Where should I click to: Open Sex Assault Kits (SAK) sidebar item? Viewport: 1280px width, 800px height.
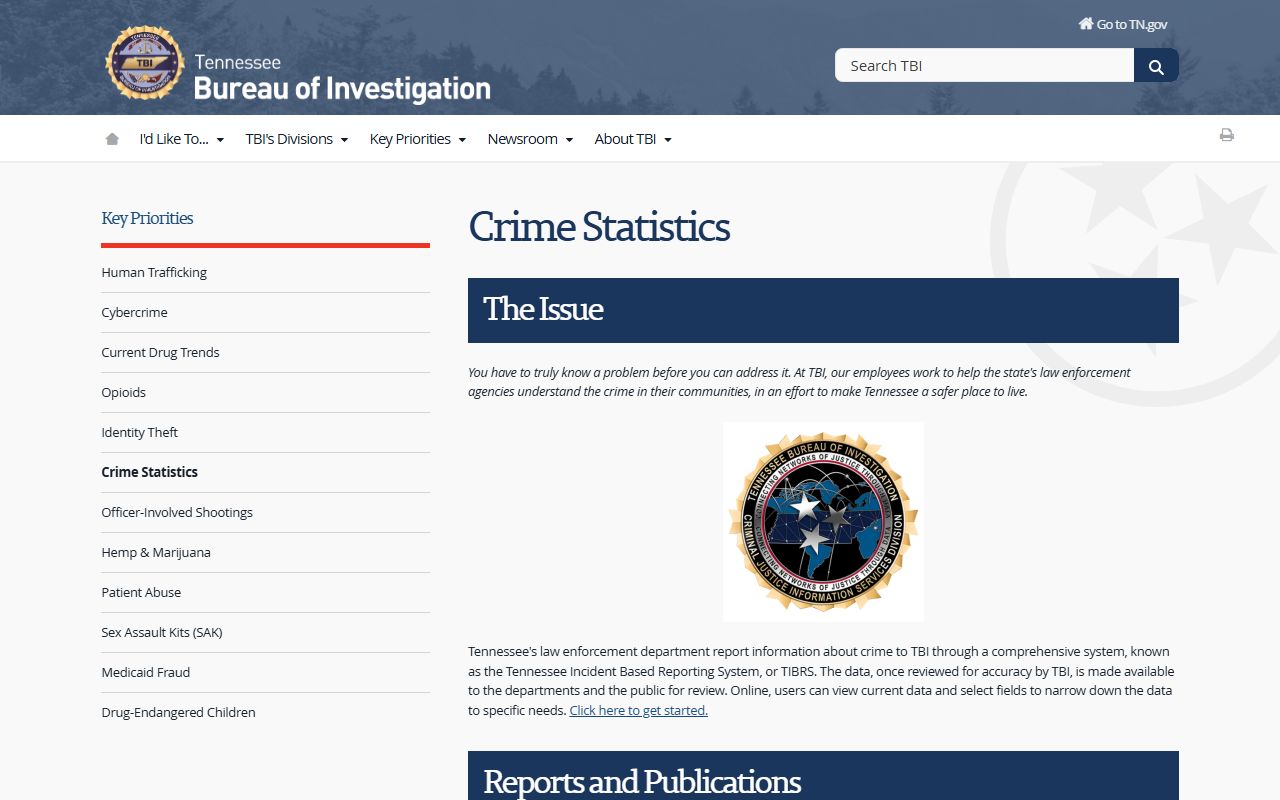[x=162, y=632]
